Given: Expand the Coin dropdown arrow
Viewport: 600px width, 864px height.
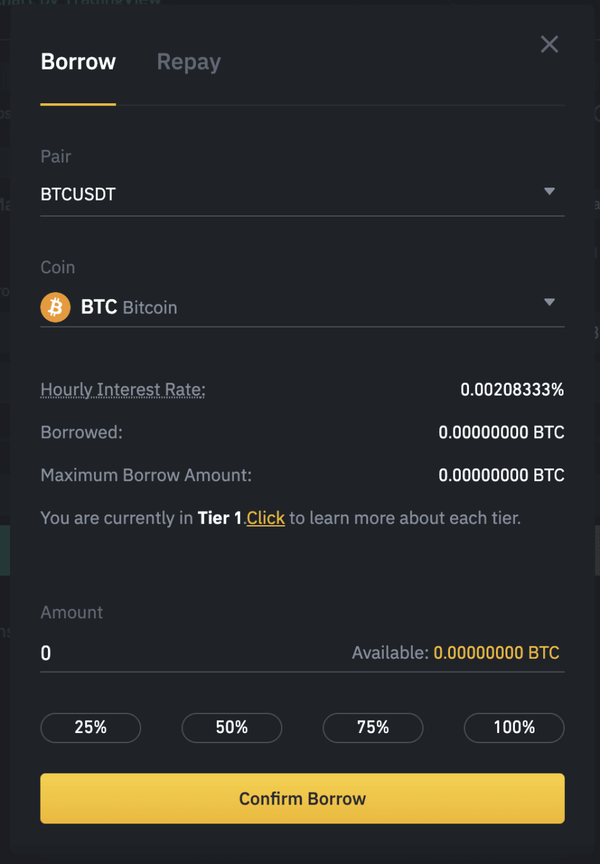Looking at the screenshot, I should pyautogui.click(x=549, y=302).
